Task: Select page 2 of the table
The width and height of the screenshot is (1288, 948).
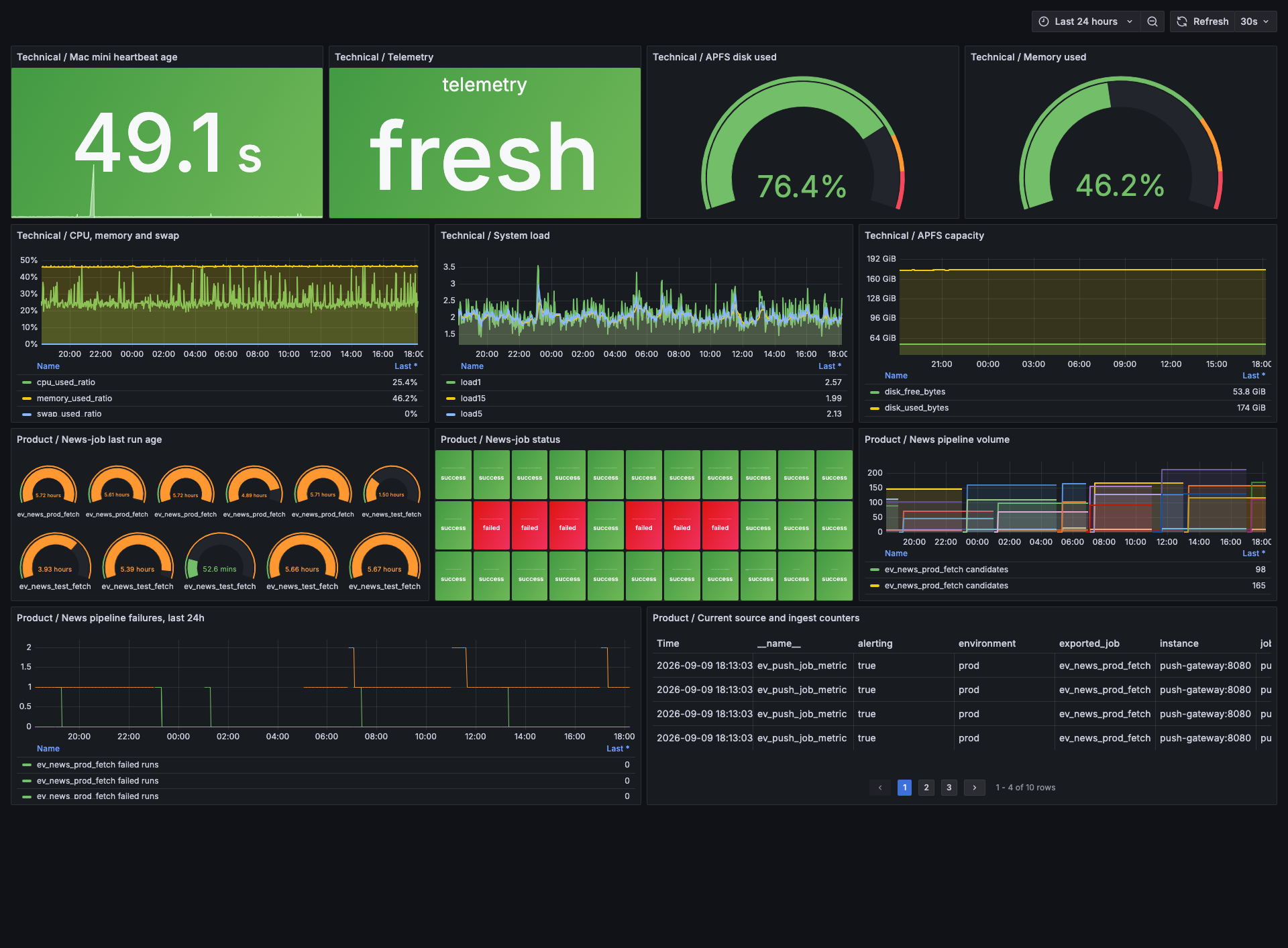Action: (926, 788)
